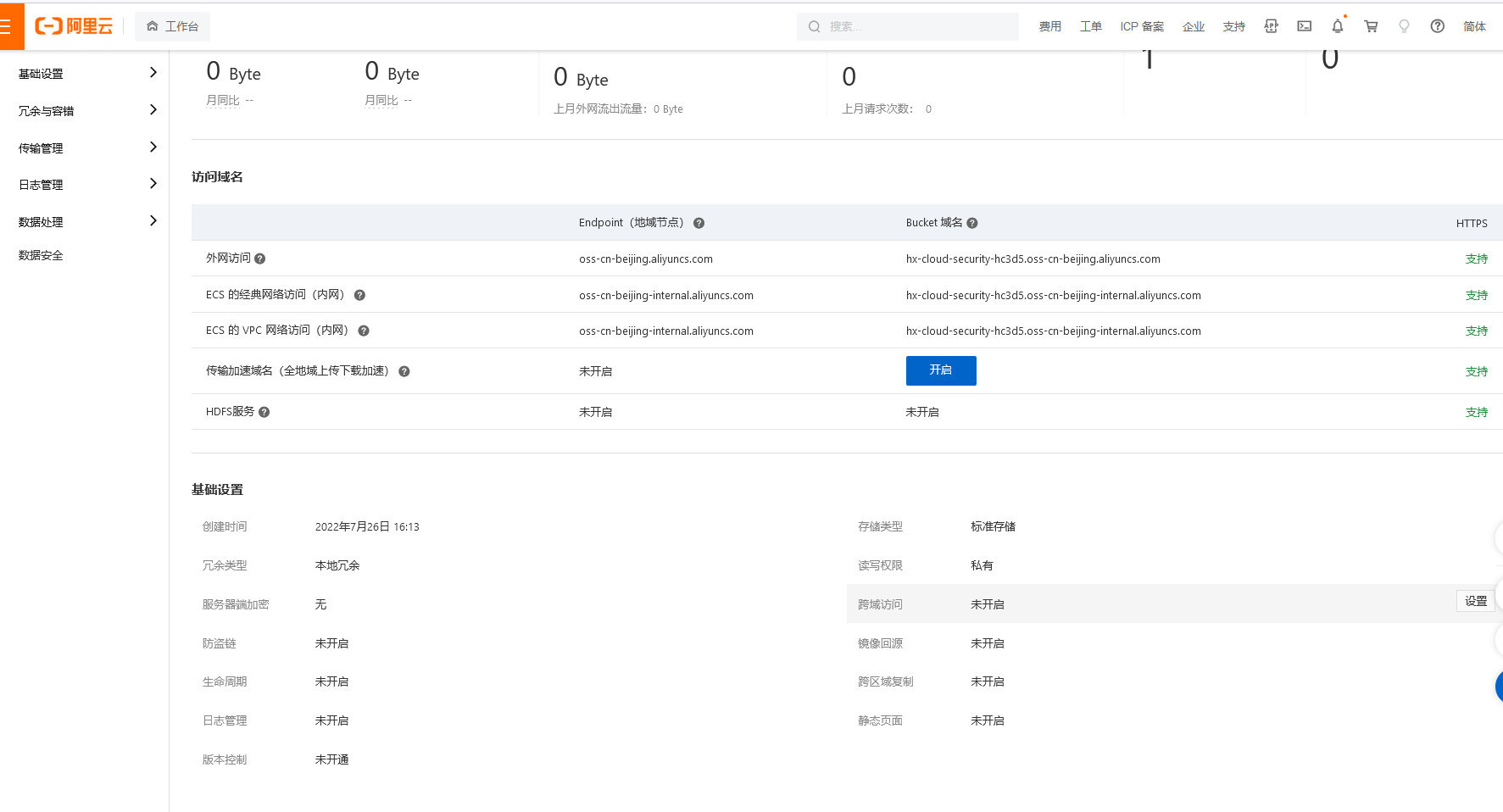
Task: Click 私有 read-write permission value
Action: click(x=982, y=565)
